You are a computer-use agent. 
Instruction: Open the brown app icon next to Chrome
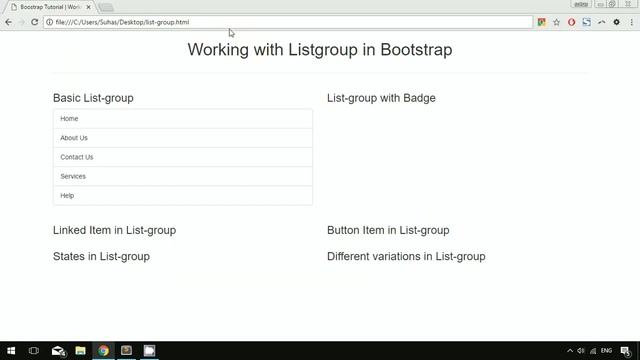tap(127, 351)
